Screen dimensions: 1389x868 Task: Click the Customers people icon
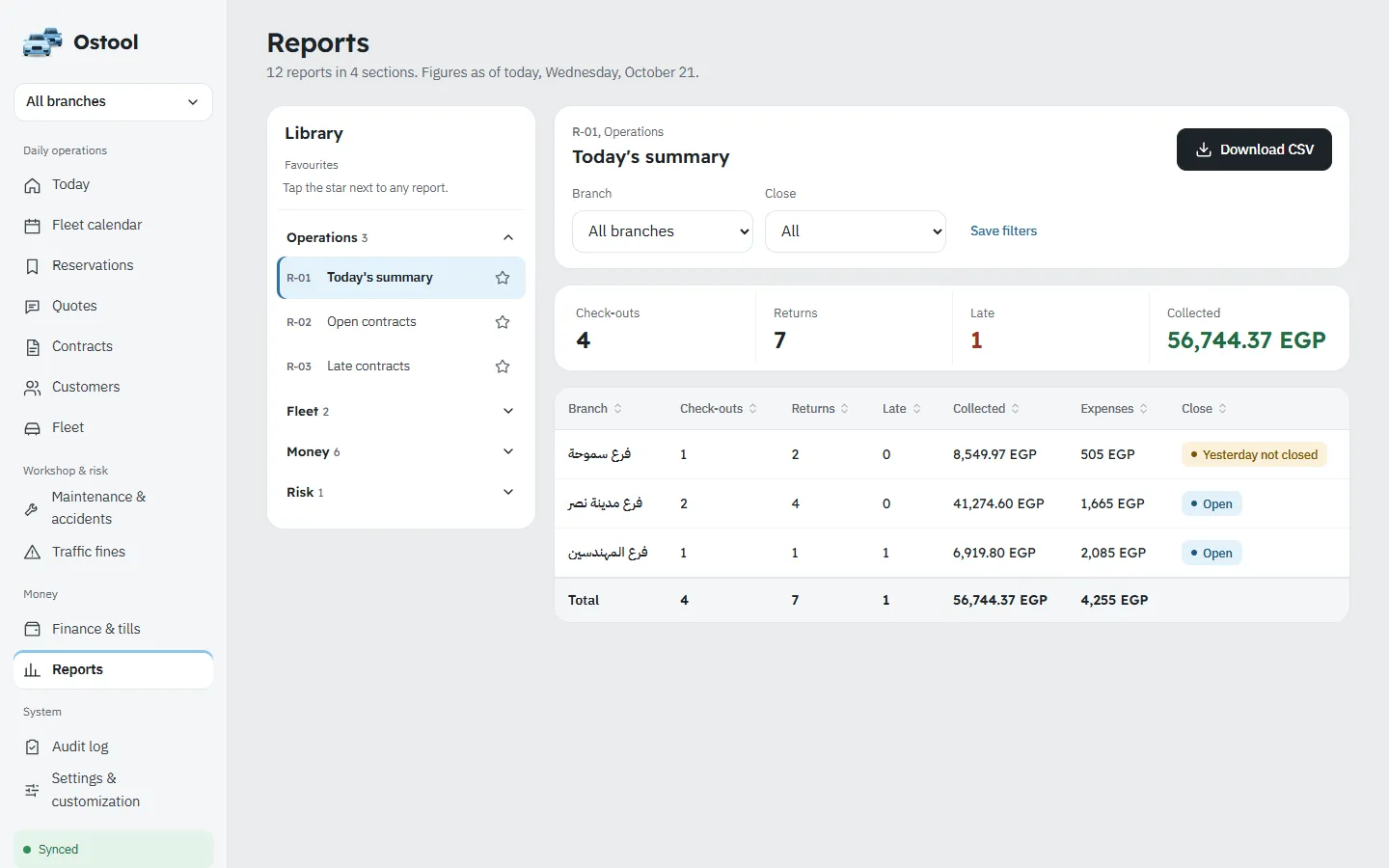tap(33, 388)
